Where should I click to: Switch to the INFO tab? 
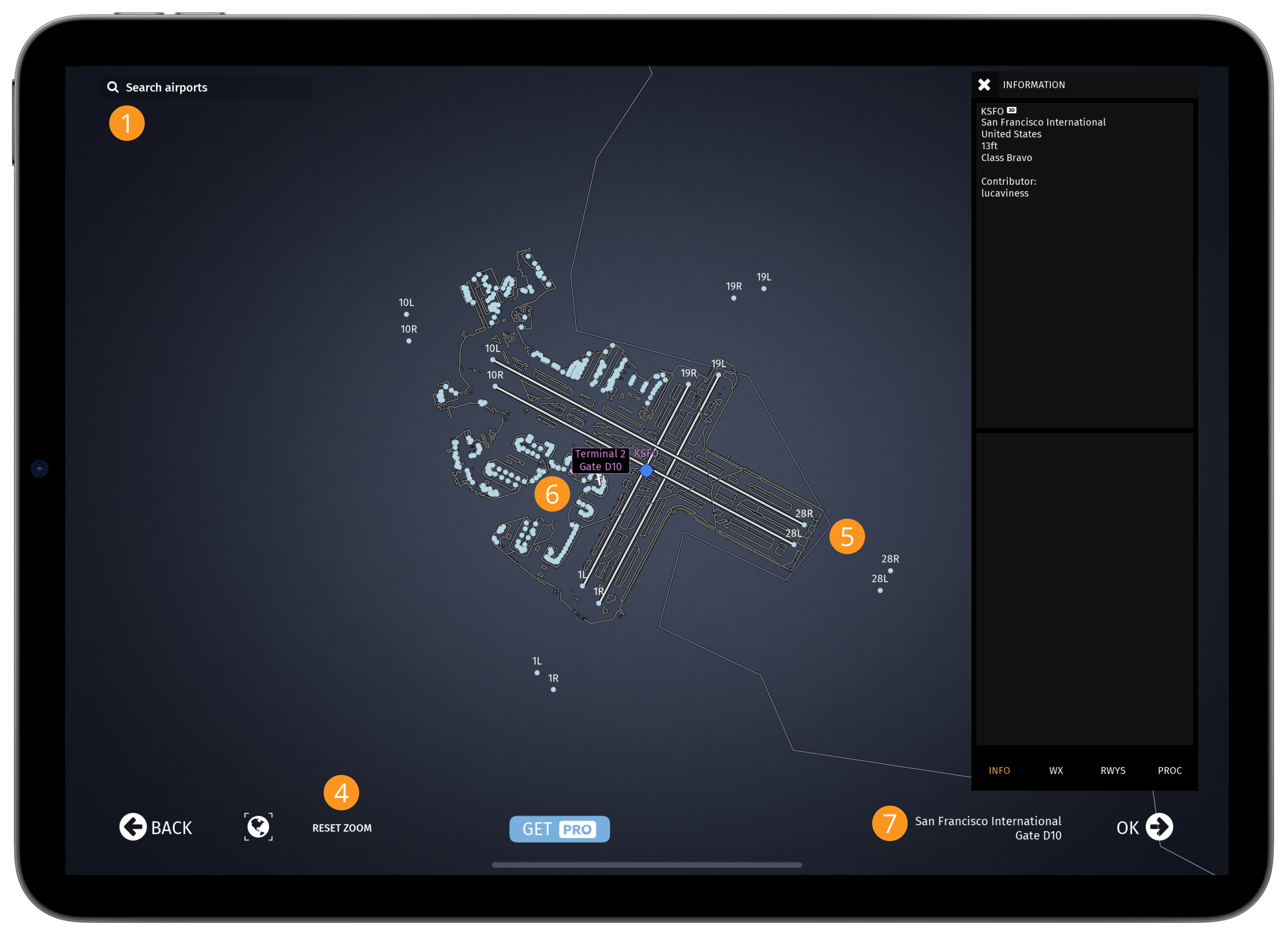(999, 771)
